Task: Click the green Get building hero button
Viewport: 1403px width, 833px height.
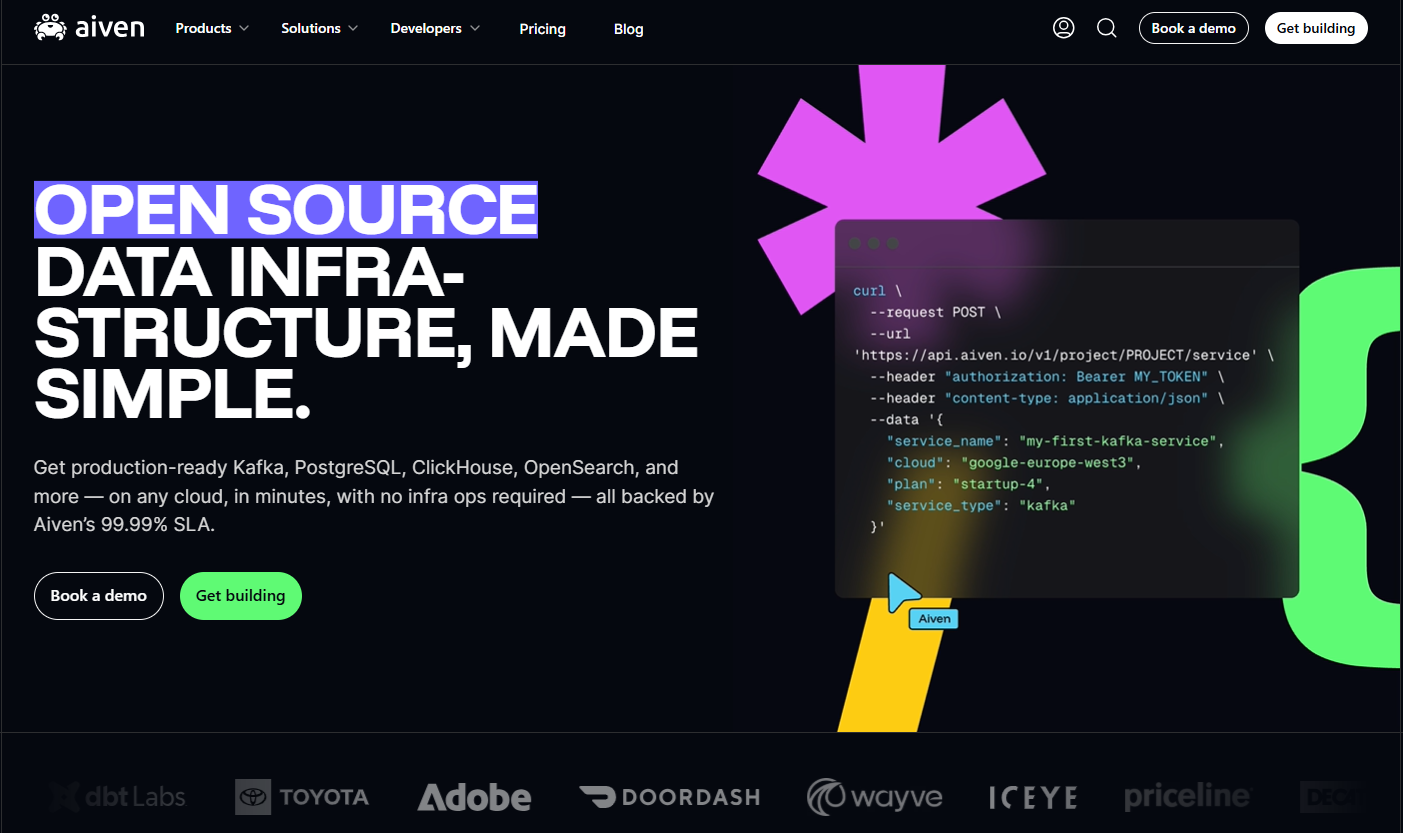Action: tap(240, 596)
